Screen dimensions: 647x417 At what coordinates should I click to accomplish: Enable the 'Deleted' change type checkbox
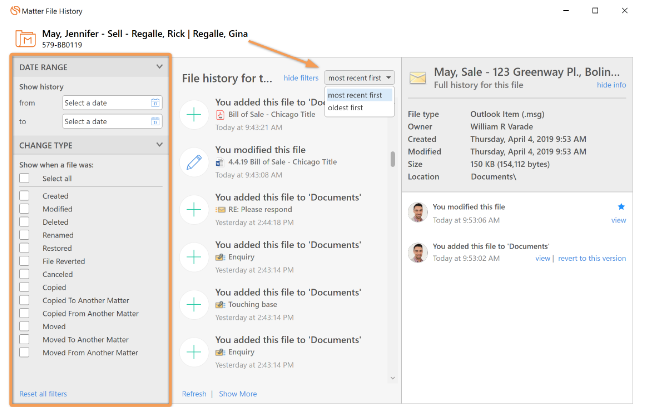point(24,222)
